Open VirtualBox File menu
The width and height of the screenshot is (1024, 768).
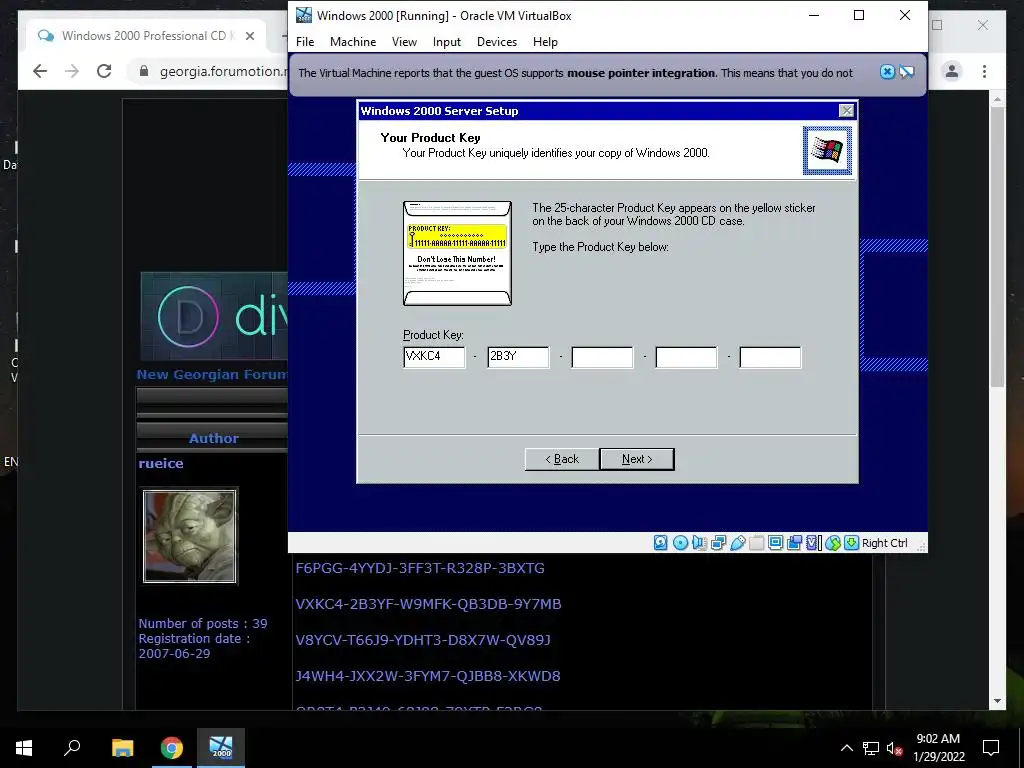click(x=305, y=42)
